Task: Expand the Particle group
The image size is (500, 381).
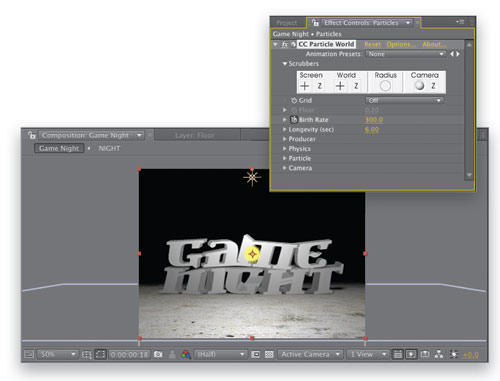Action: (x=285, y=158)
